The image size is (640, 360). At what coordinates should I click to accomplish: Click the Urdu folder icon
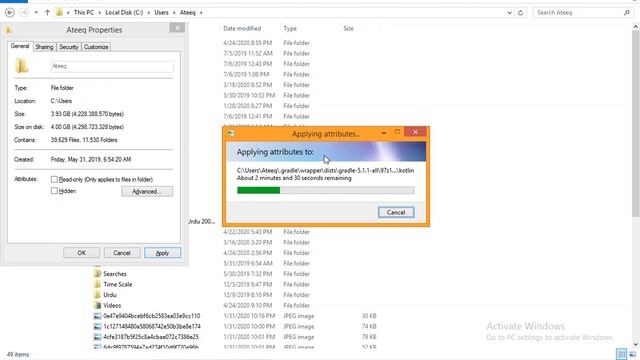97,295
